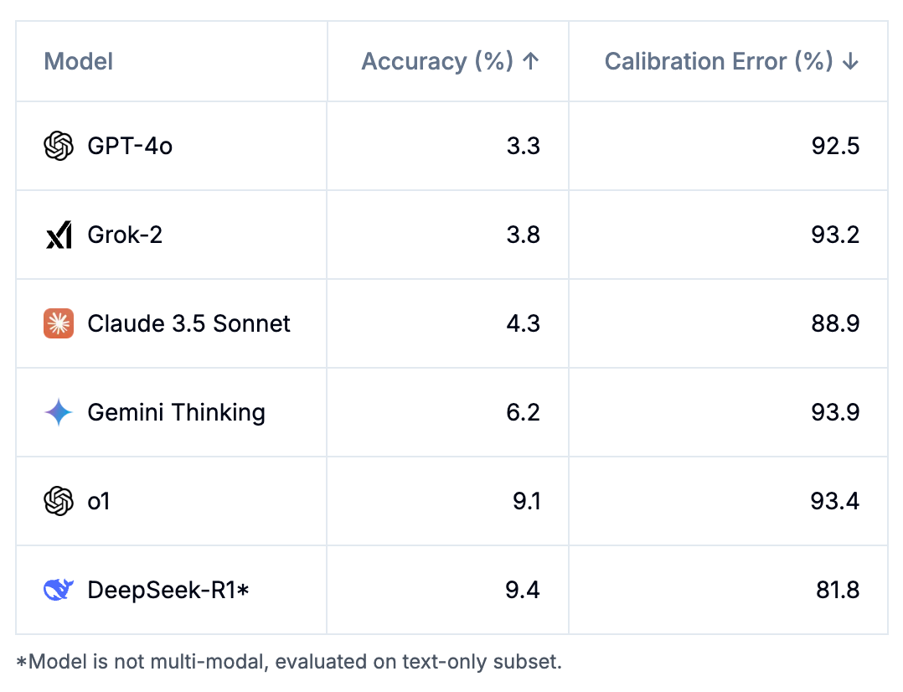Click the Claude 3.5 Sonnet label

[x=189, y=324]
